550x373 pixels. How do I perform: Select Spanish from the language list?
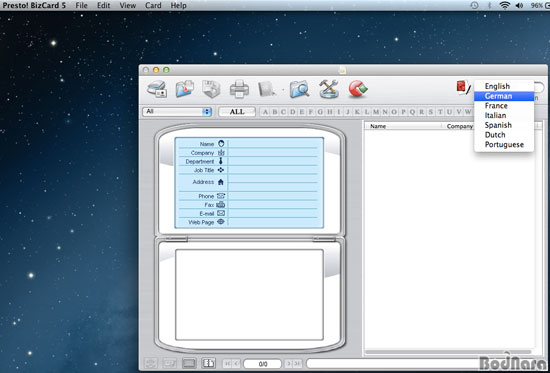504,125
